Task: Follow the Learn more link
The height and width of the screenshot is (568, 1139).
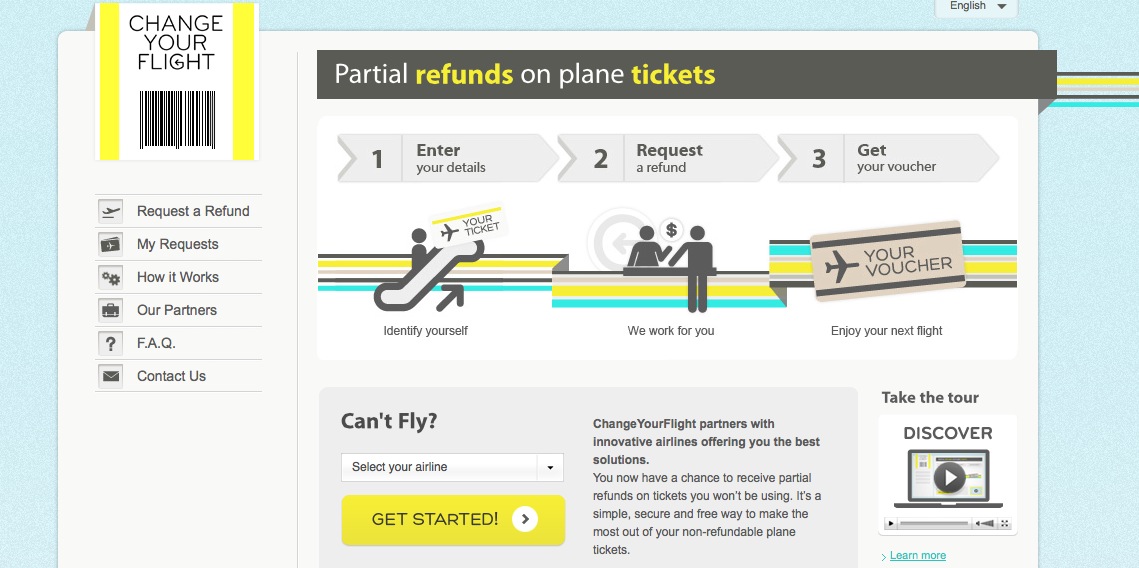Action: (x=917, y=556)
